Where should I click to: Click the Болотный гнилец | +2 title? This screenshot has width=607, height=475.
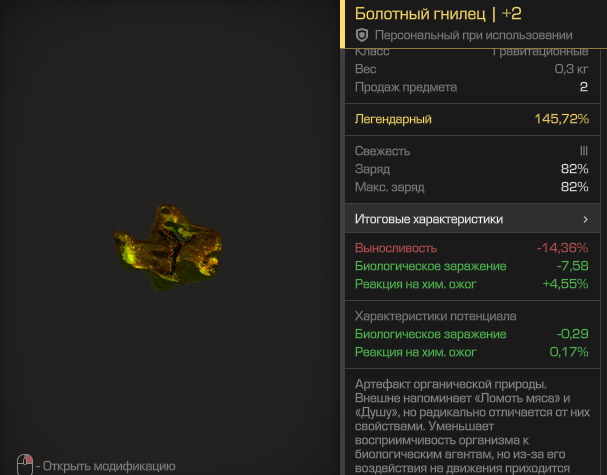click(x=438, y=14)
